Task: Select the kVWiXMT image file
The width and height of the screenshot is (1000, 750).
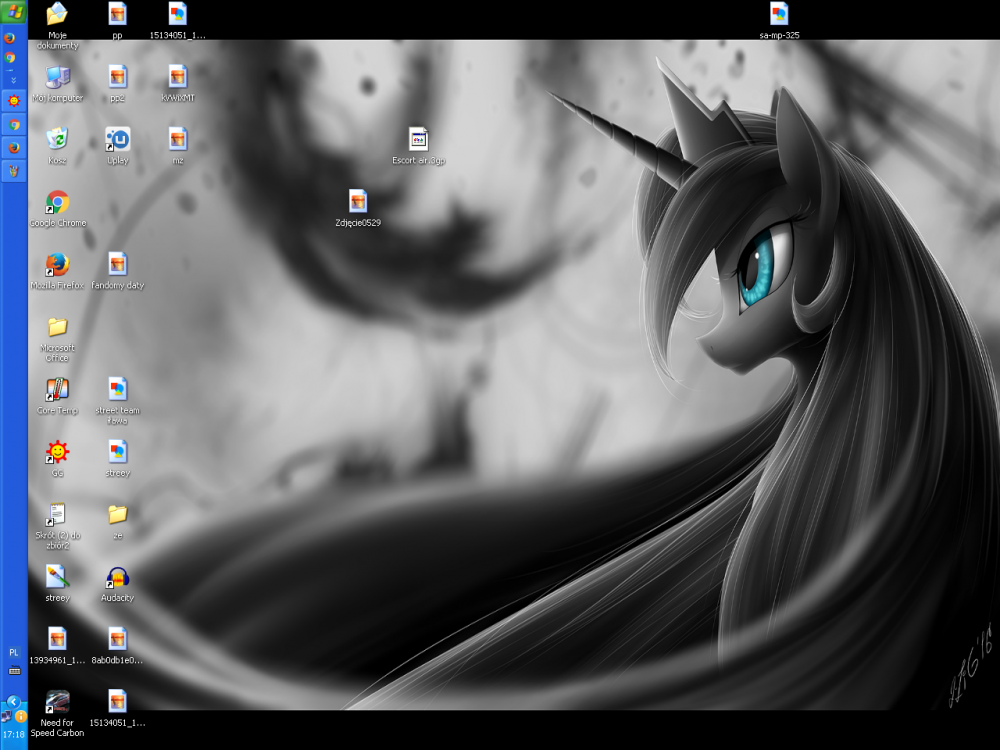Action: (x=178, y=77)
